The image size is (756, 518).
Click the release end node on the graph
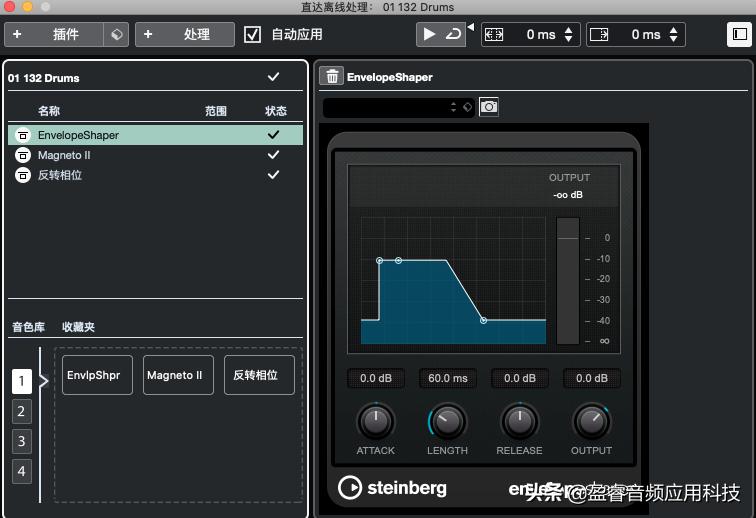click(484, 320)
